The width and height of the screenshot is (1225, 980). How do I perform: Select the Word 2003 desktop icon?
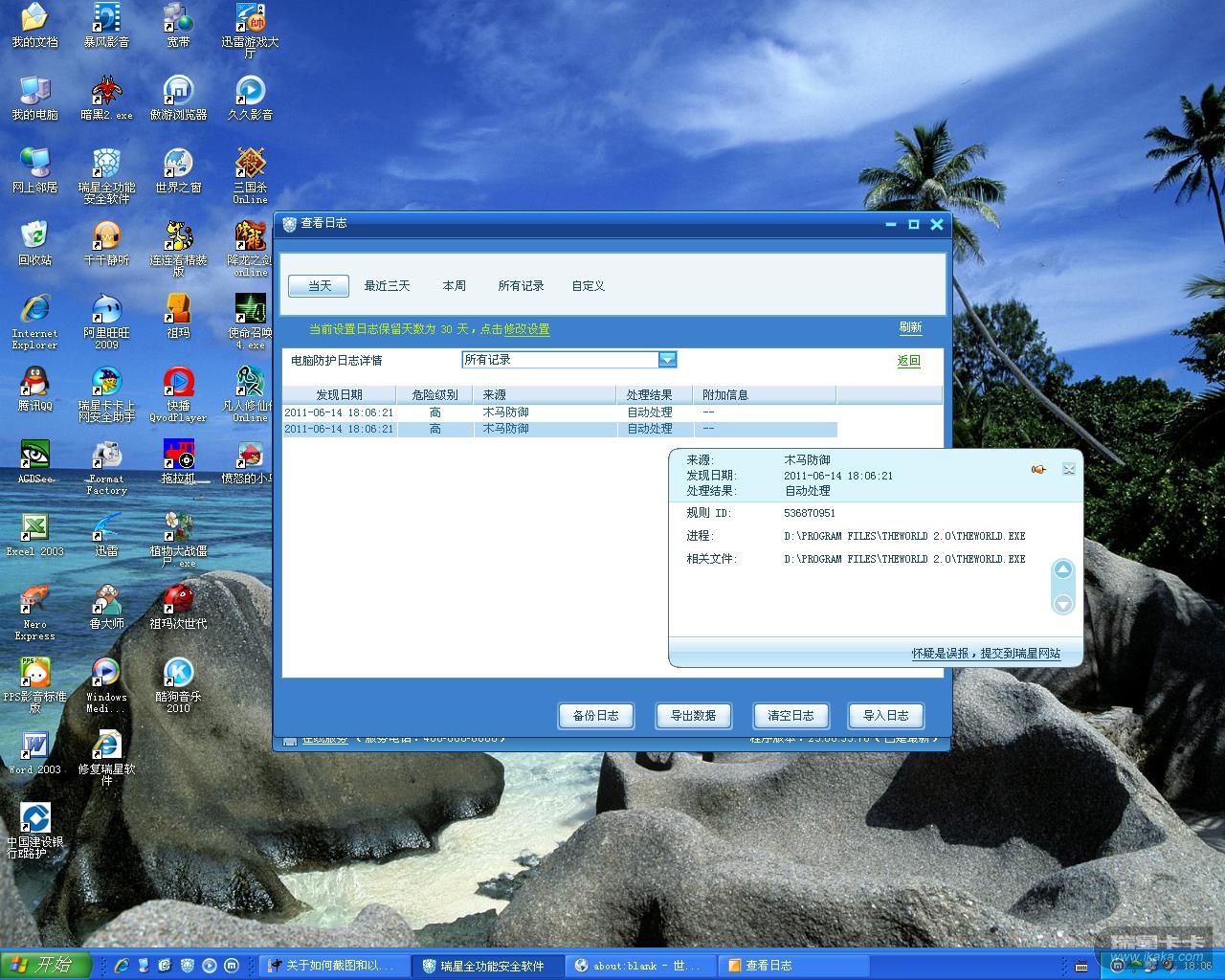34,752
